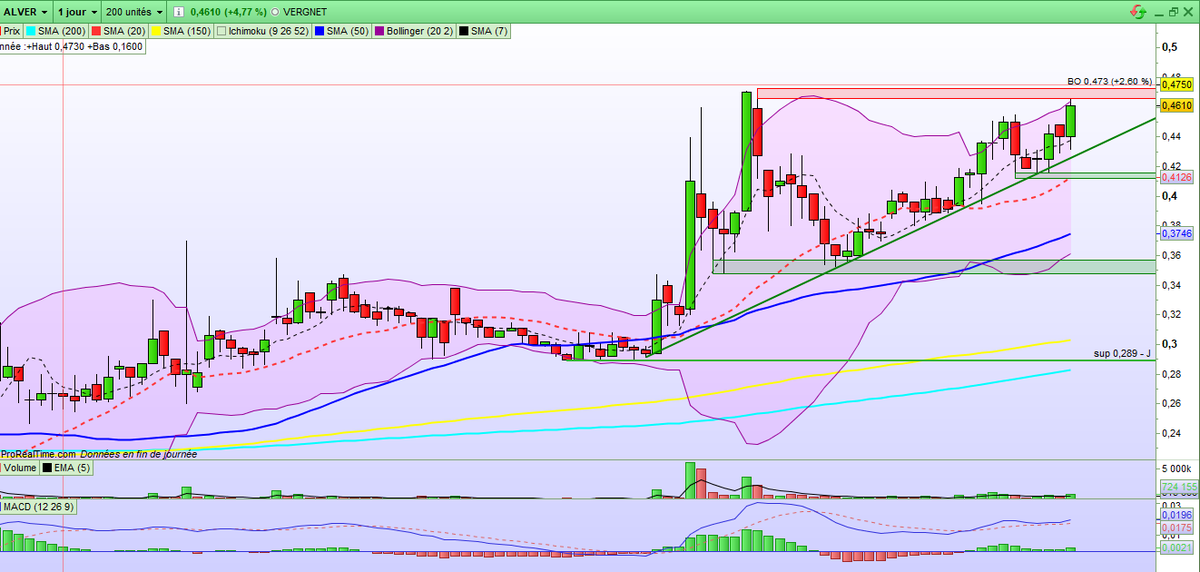
Task: Click the 0,0196 MACD value label
Action: pos(1176,516)
